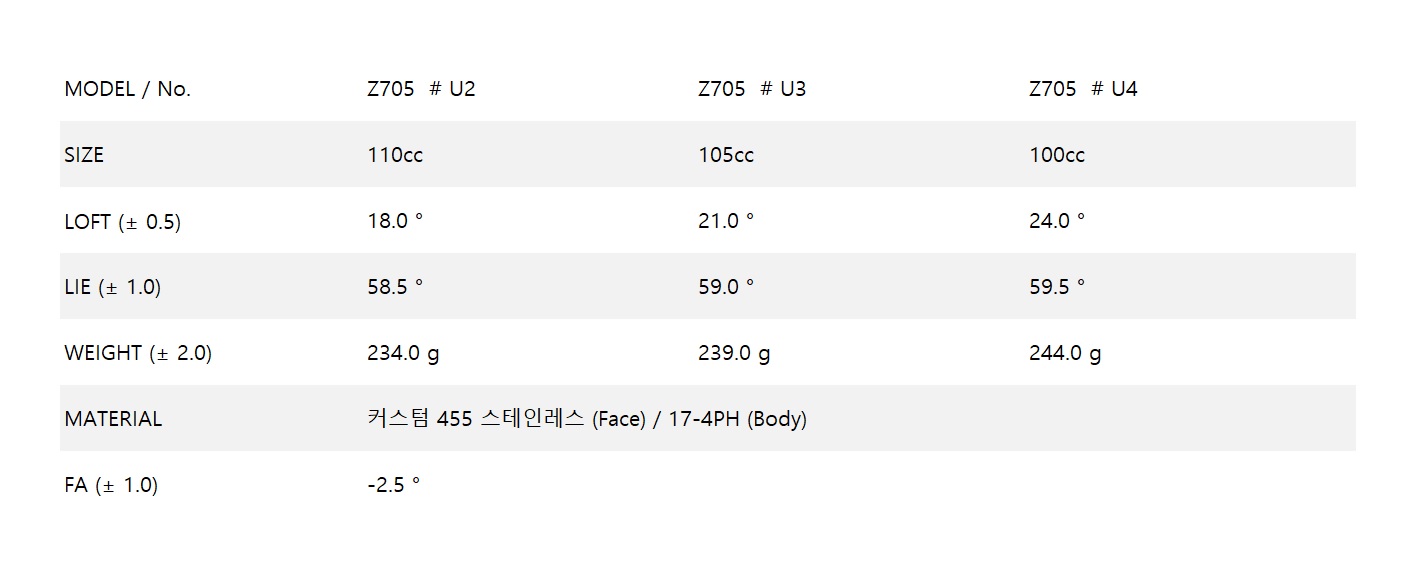Select the 59.0 ° lie value
The width and height of the screenshot is (1419, 574).
[x=726, y=287]
